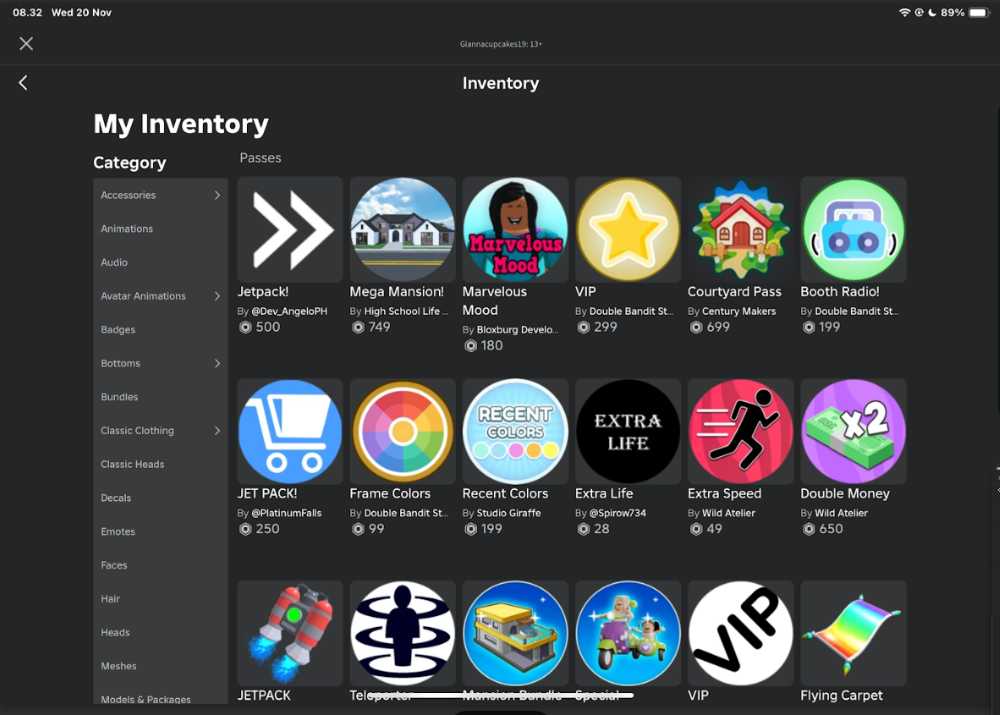Select the Marvelous Mood pass icon
Screen dimensions: 1000x715
pyautogui.click(x=515, y=230)
